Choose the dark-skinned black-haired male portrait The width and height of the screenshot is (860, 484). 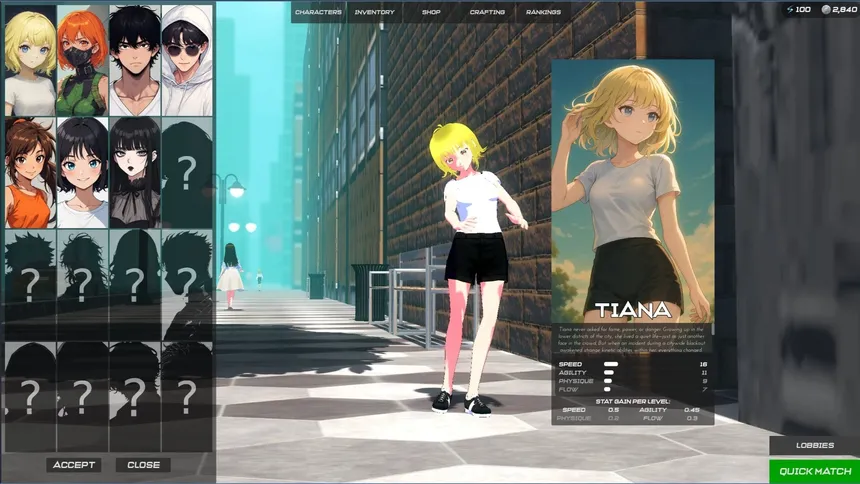134,60
